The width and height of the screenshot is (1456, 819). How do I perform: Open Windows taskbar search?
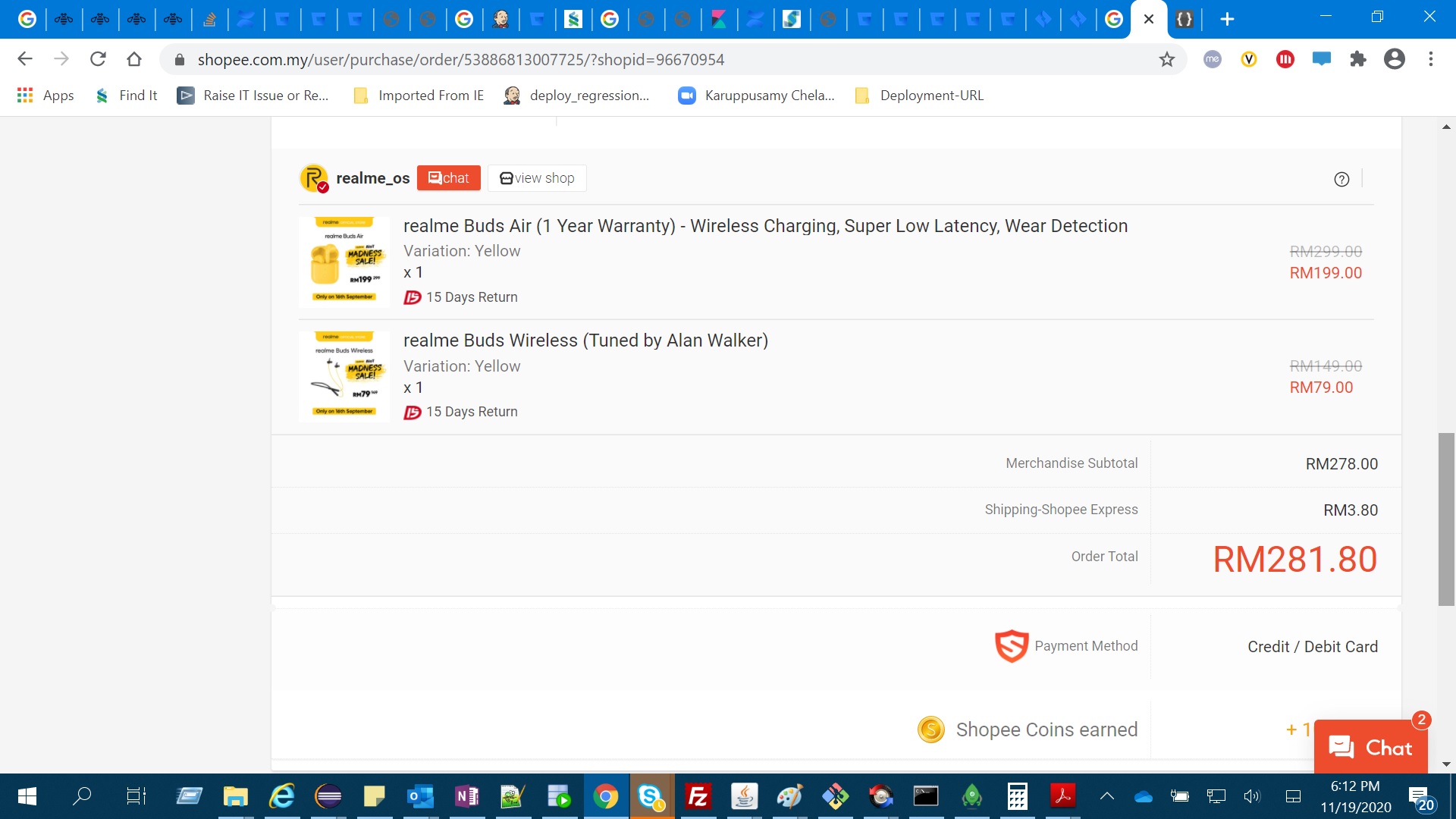82,796
